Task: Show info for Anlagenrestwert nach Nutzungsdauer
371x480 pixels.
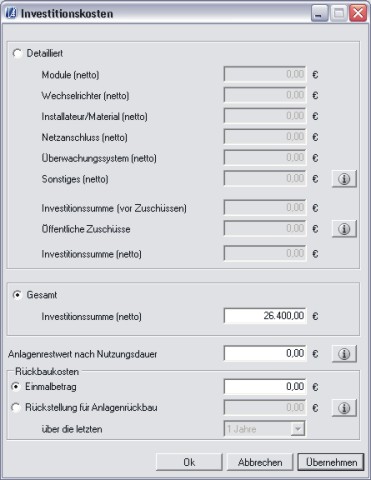Action: coord(344,354)
